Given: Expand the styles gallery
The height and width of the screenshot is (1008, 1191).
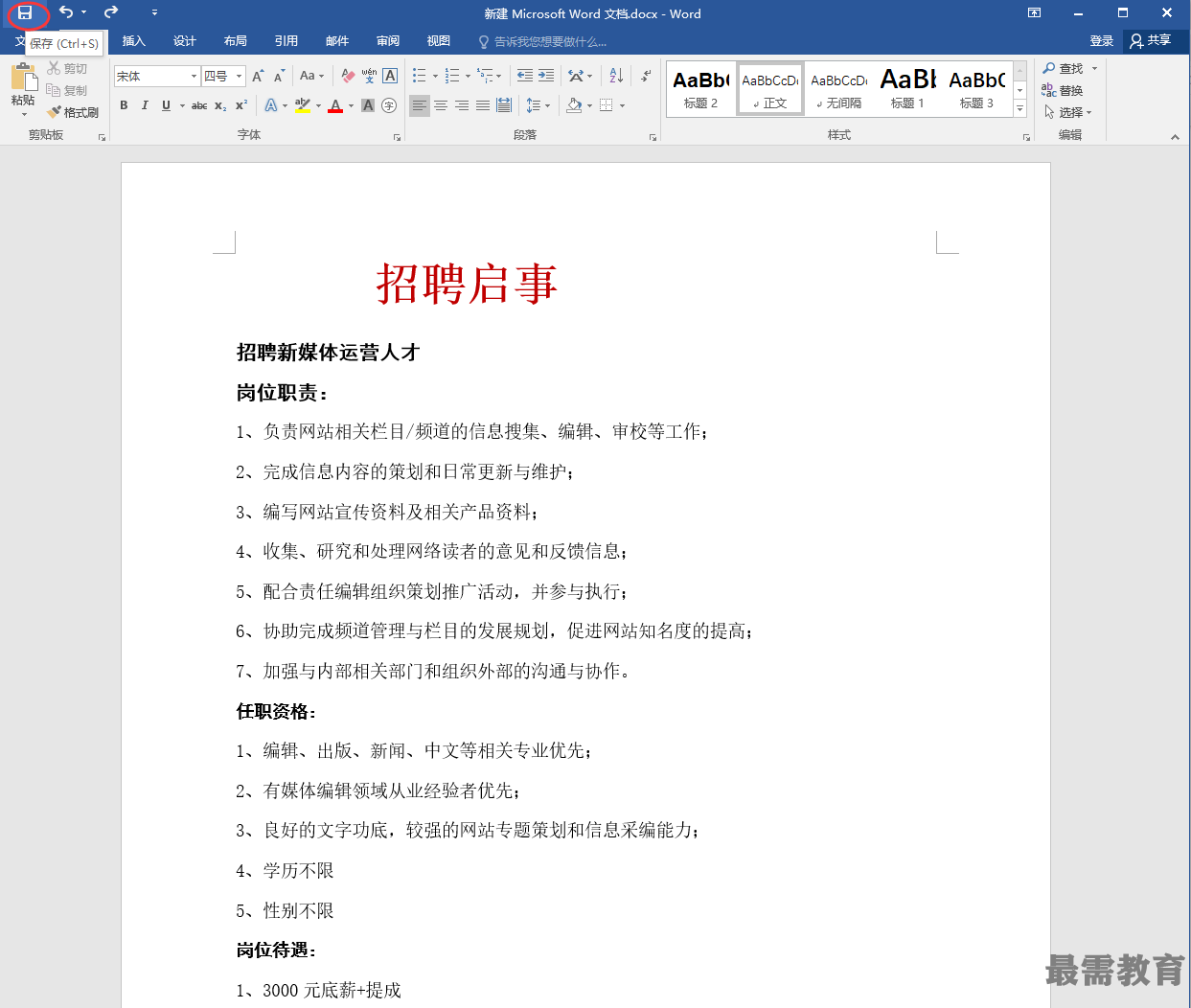Looking at the screenshot, I should tap(1019, 109).
